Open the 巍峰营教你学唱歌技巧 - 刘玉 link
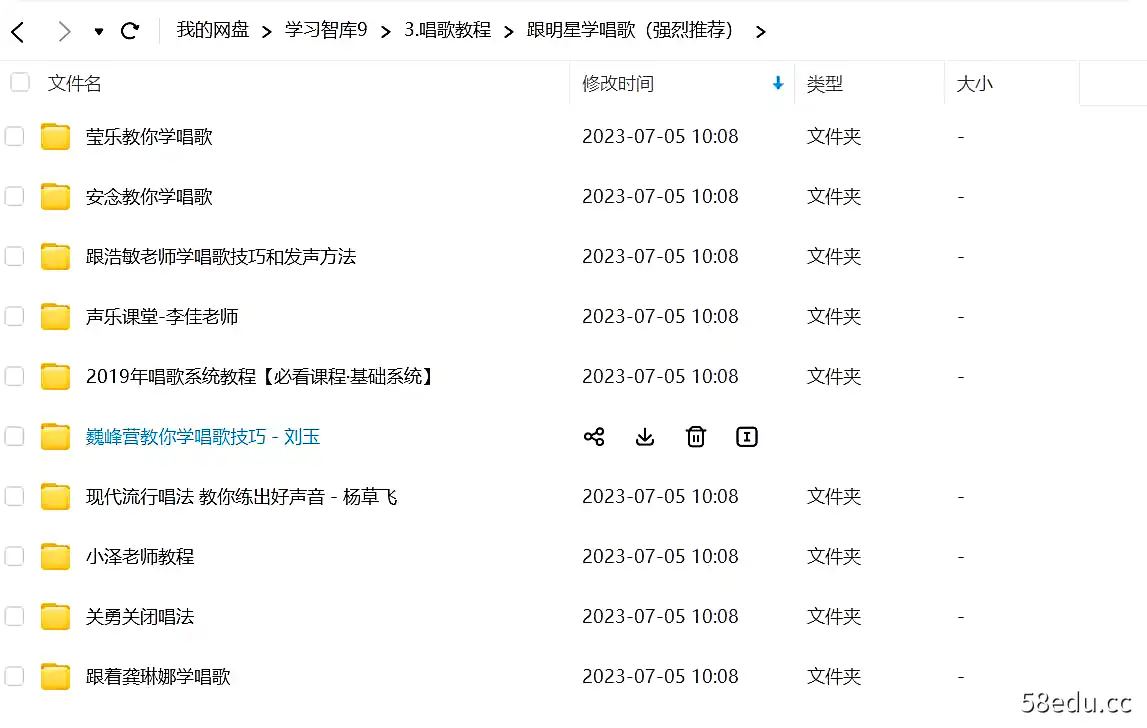 pos(202,437)
